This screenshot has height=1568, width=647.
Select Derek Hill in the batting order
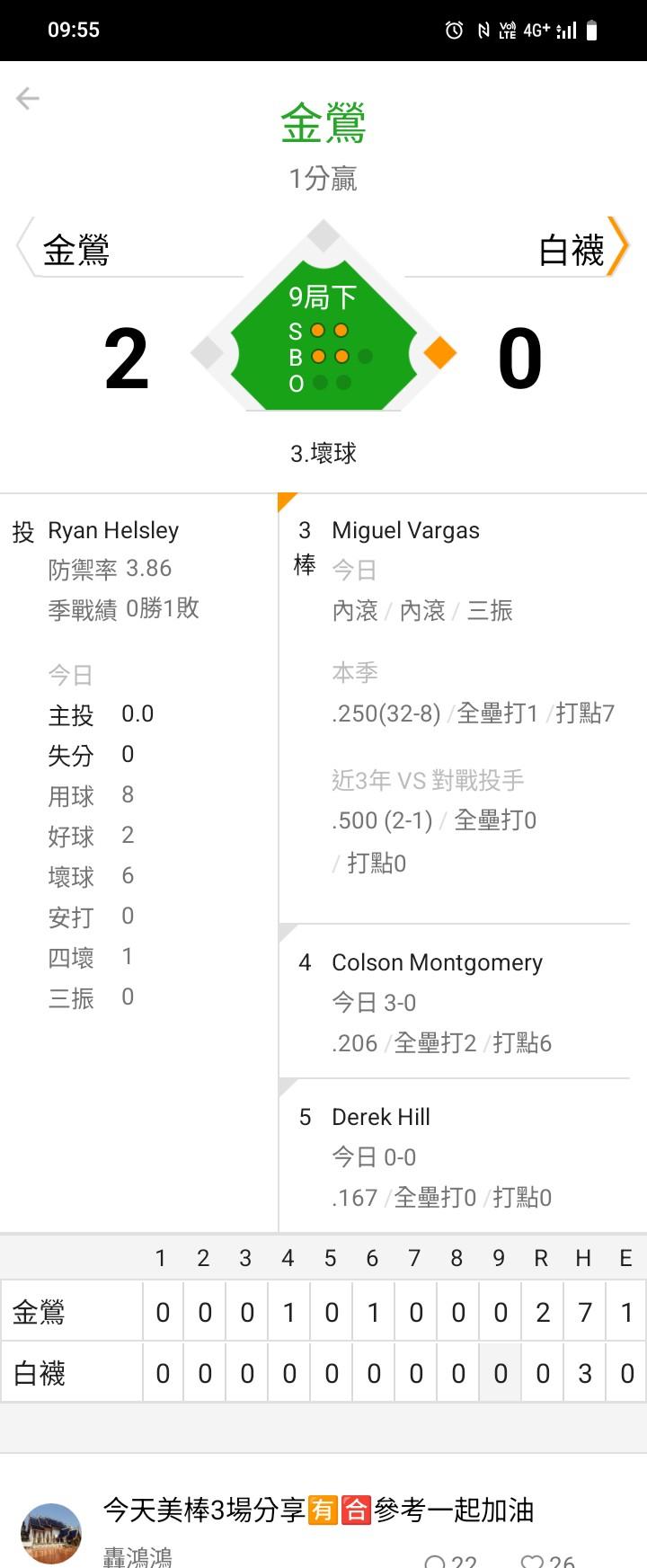pyautogui.click(x=381, y=1117)
